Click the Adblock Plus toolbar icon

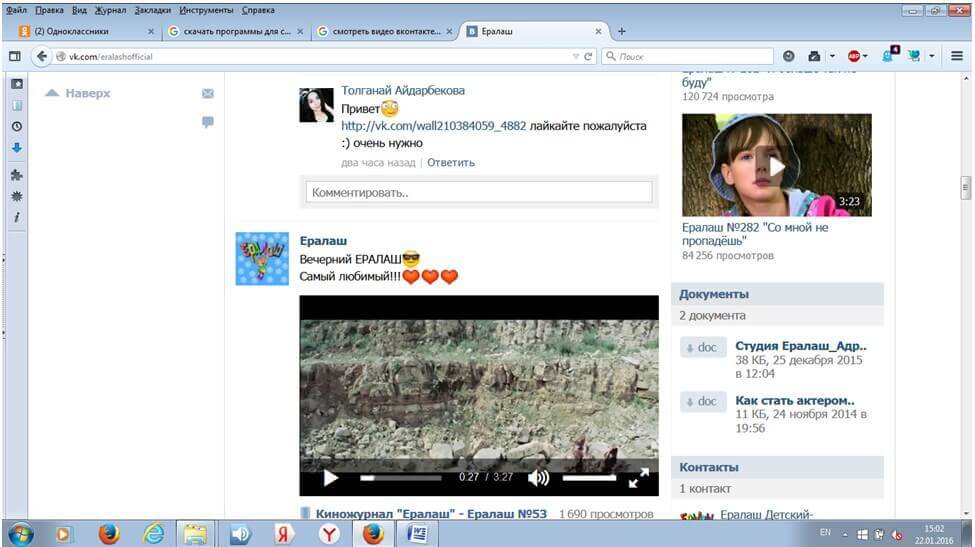click(x=854, y=57)
